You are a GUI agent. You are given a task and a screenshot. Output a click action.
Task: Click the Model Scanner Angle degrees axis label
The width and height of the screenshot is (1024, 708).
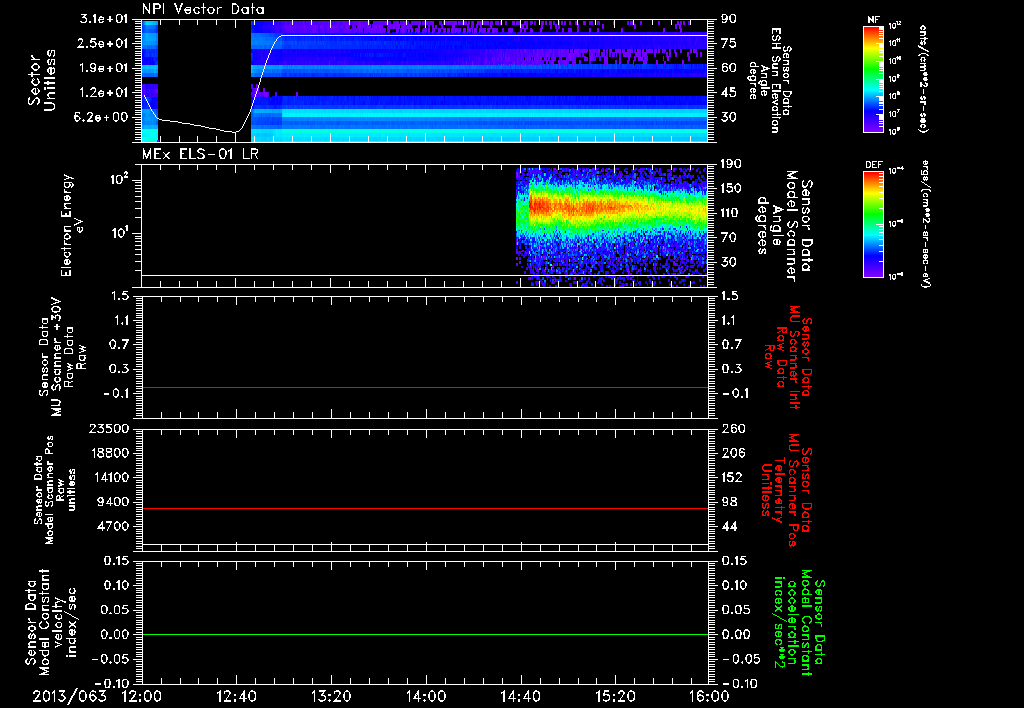click(785, 226)
